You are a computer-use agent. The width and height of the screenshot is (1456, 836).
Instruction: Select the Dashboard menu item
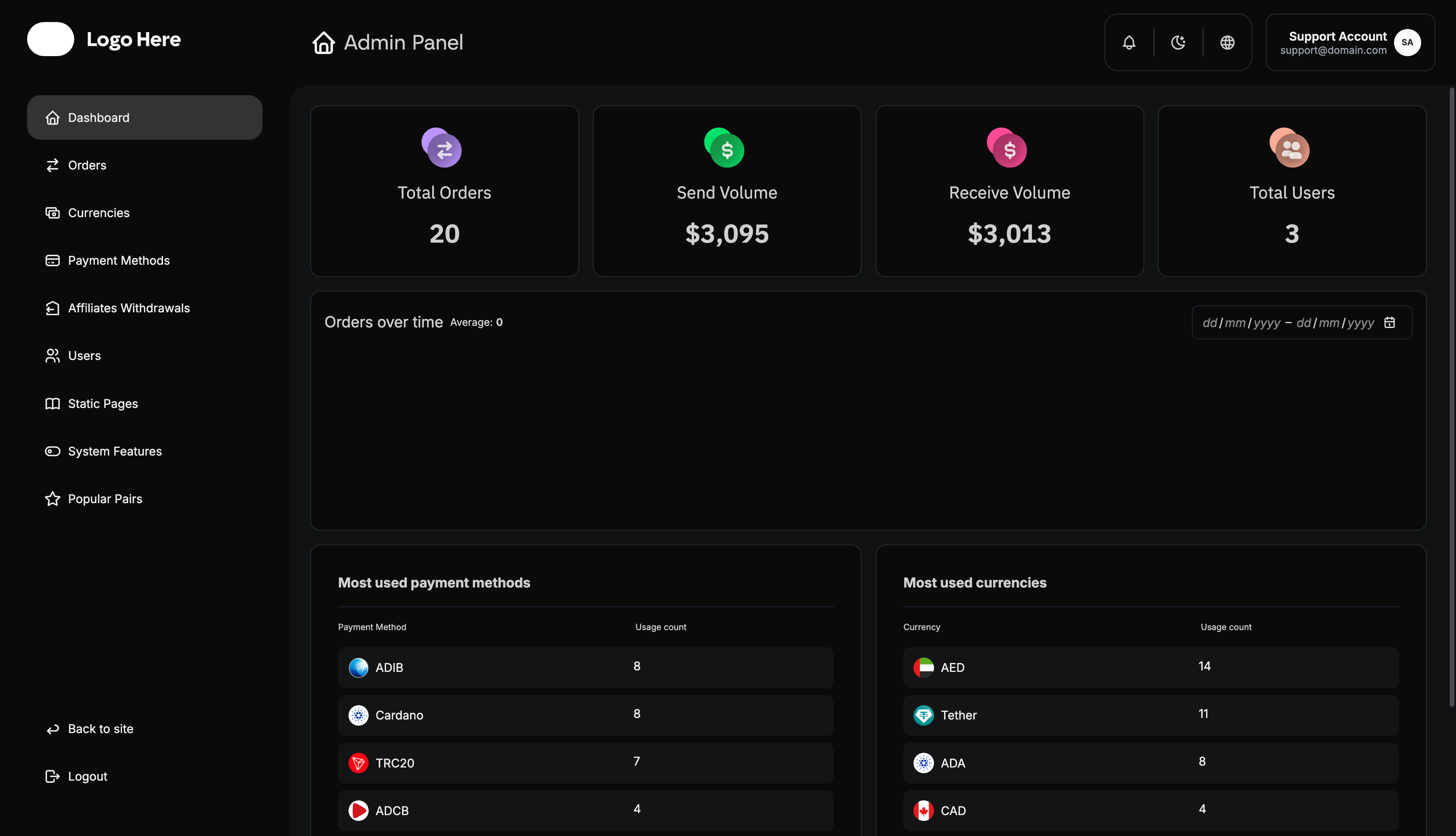98,117
